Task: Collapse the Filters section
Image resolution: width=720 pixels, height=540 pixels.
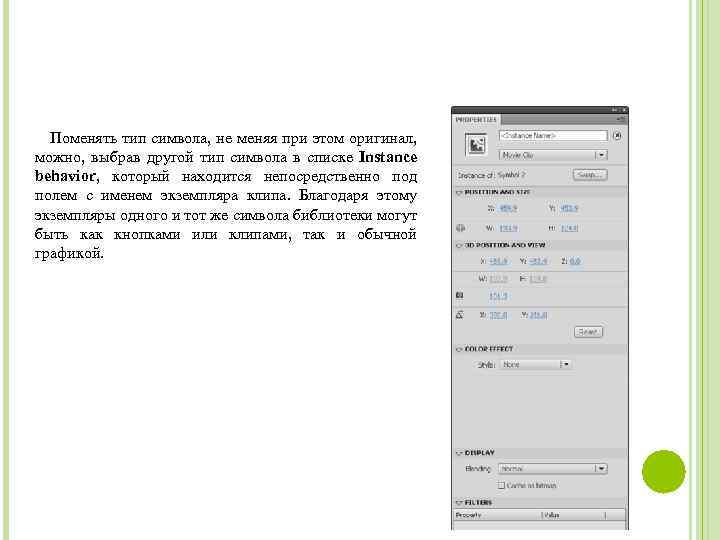Action: 459,503
